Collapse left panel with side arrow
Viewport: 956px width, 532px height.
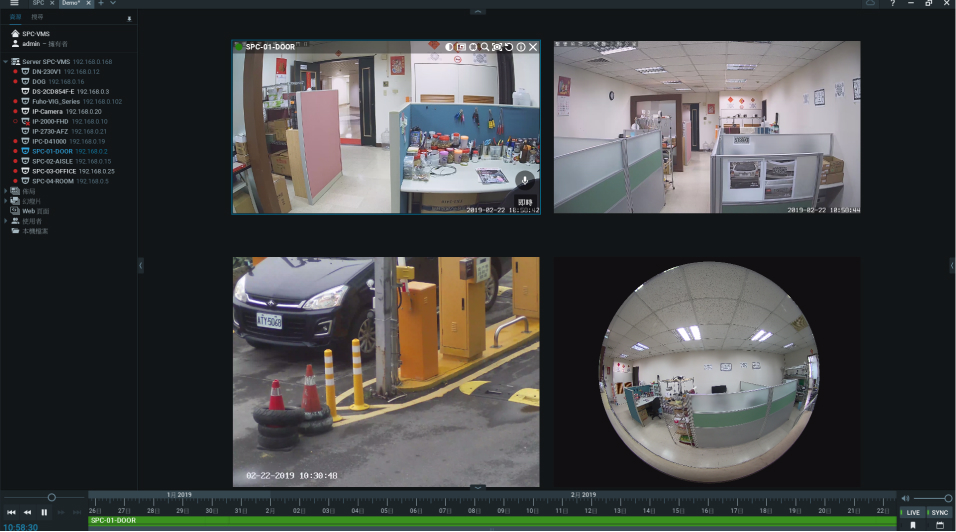pos(140,265)
